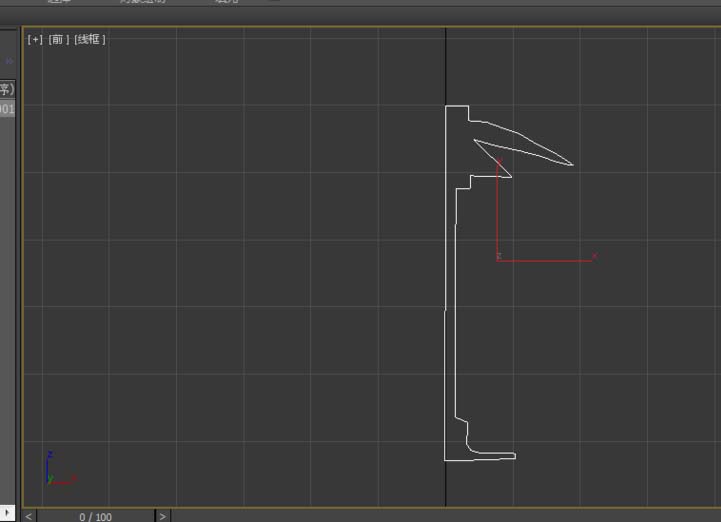Step to previous frame with < arrow

point(29,516)
